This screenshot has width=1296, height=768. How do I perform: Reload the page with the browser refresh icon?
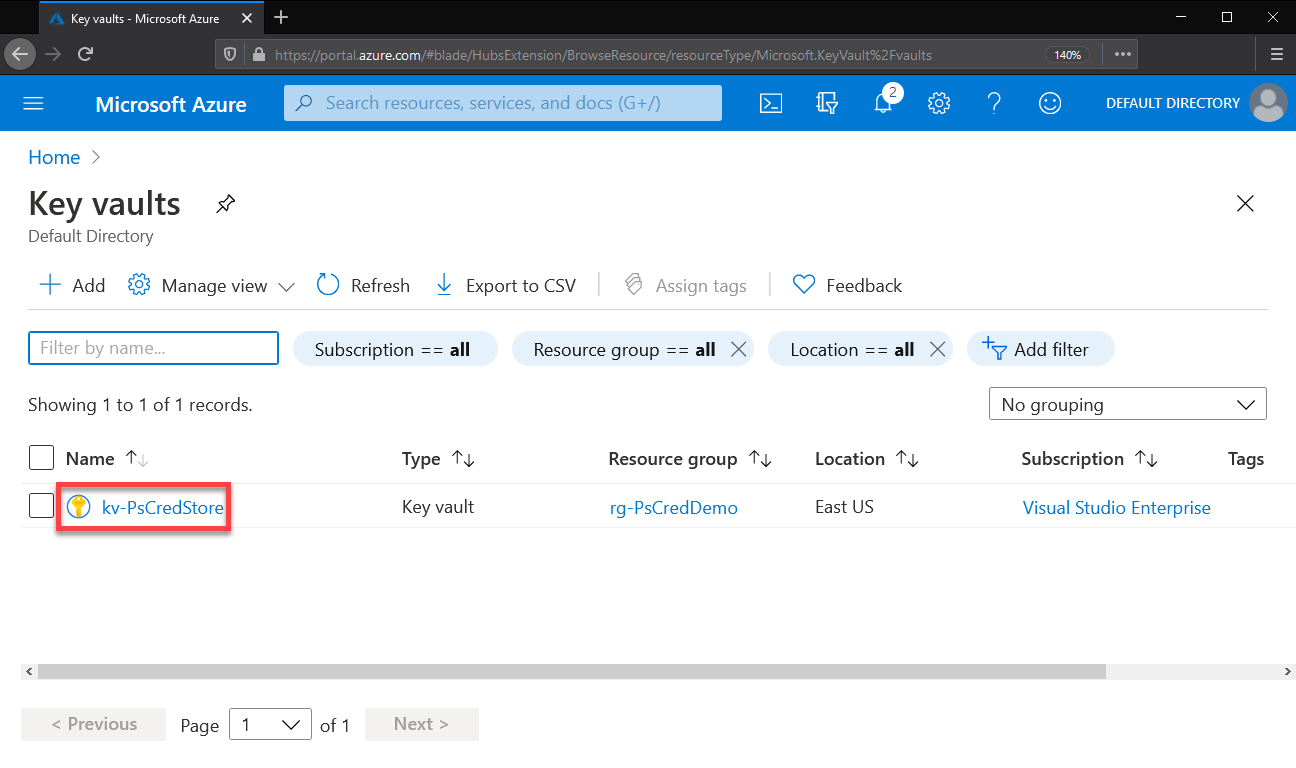click(86, 54)
